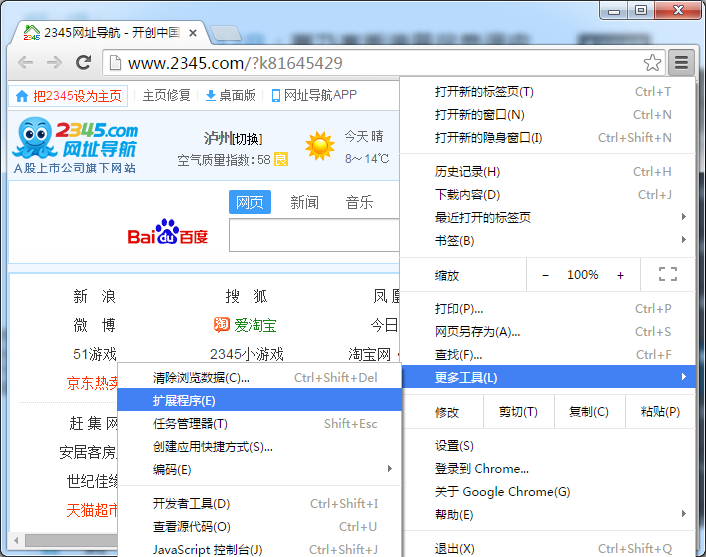Click the Chrome hamburger menu button
Viewport: 706px width, 557px height.
pyautogui.click(x=681, y=62)
